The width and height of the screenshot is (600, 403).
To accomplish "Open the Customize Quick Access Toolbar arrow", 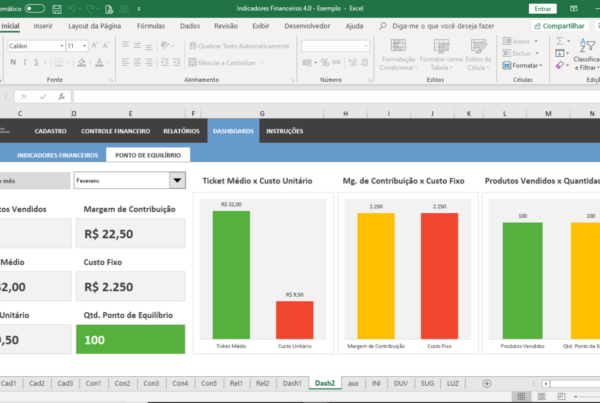I will [x=139, y=9].
